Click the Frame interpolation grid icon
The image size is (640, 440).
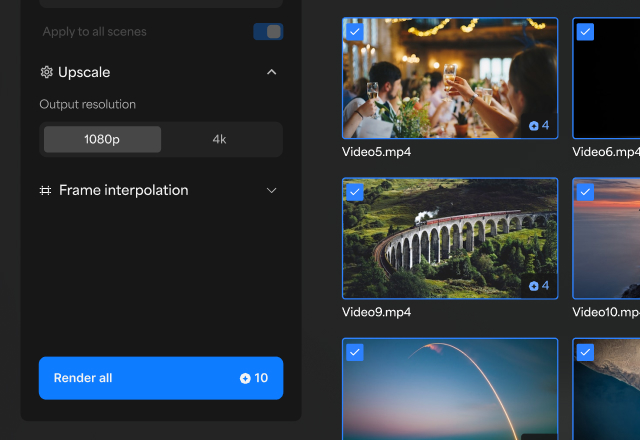click(45, 191)
